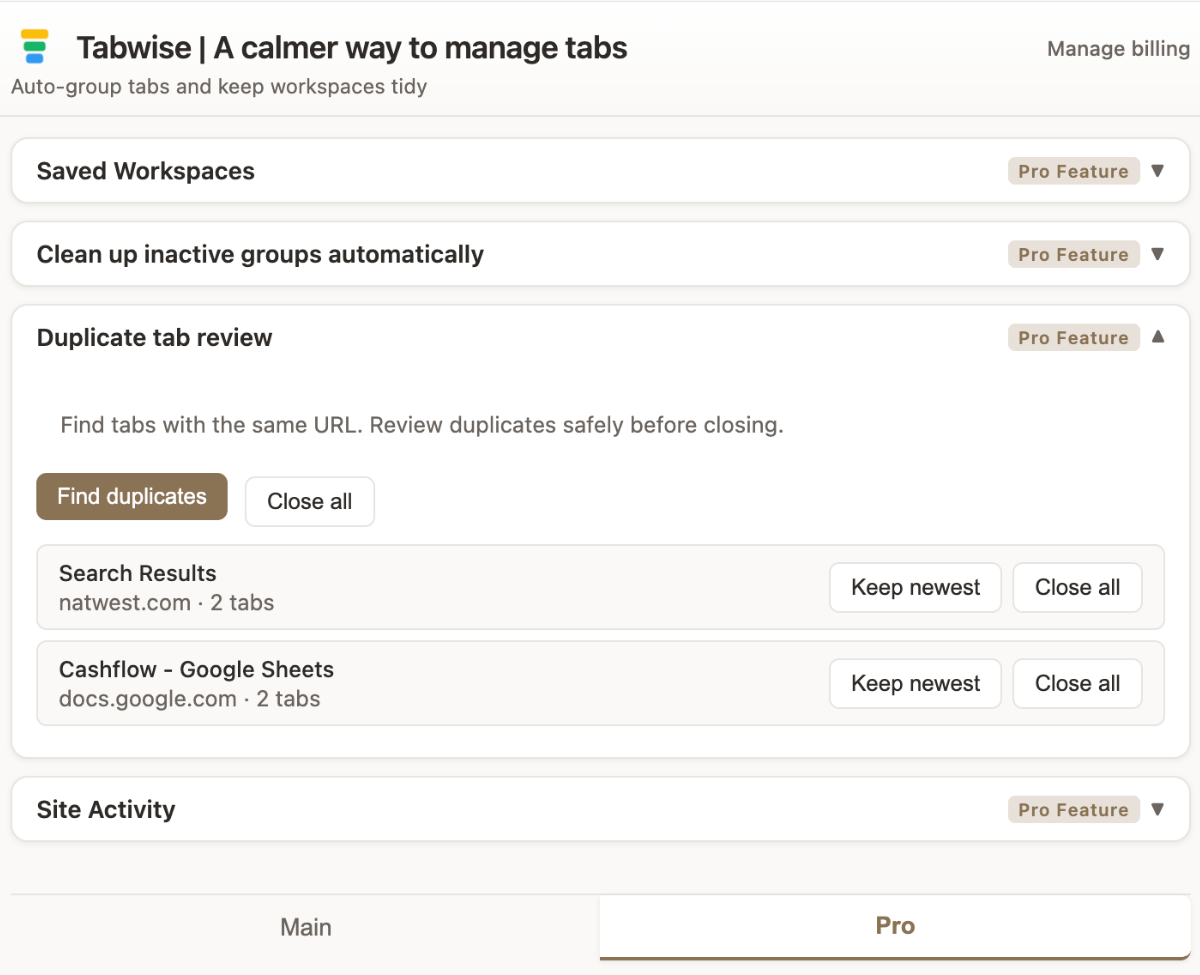This screenshot has height=975, width=1200.
Task: Keep newest tab for natwest.com Search Results
Action: pos(915,588)
